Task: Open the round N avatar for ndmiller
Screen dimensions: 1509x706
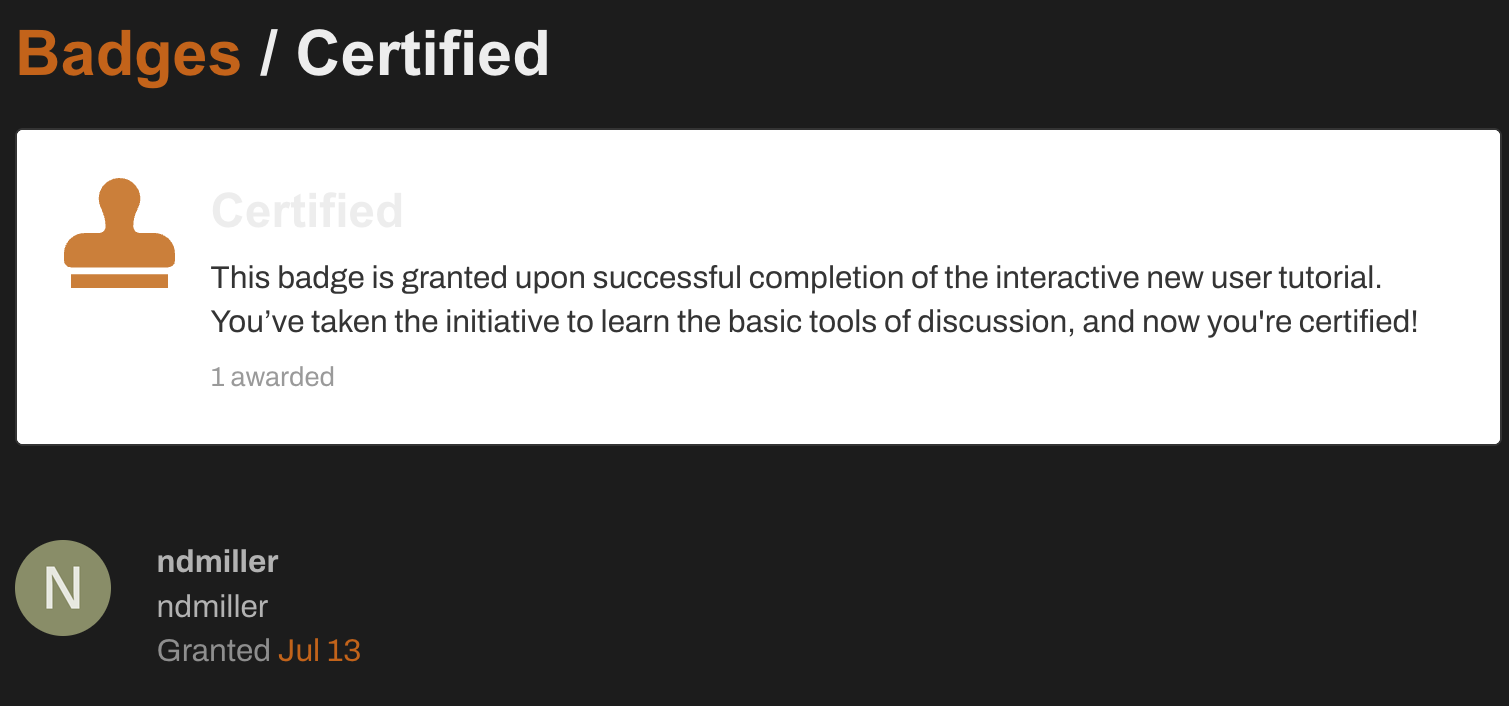Action: click(62, 588)
